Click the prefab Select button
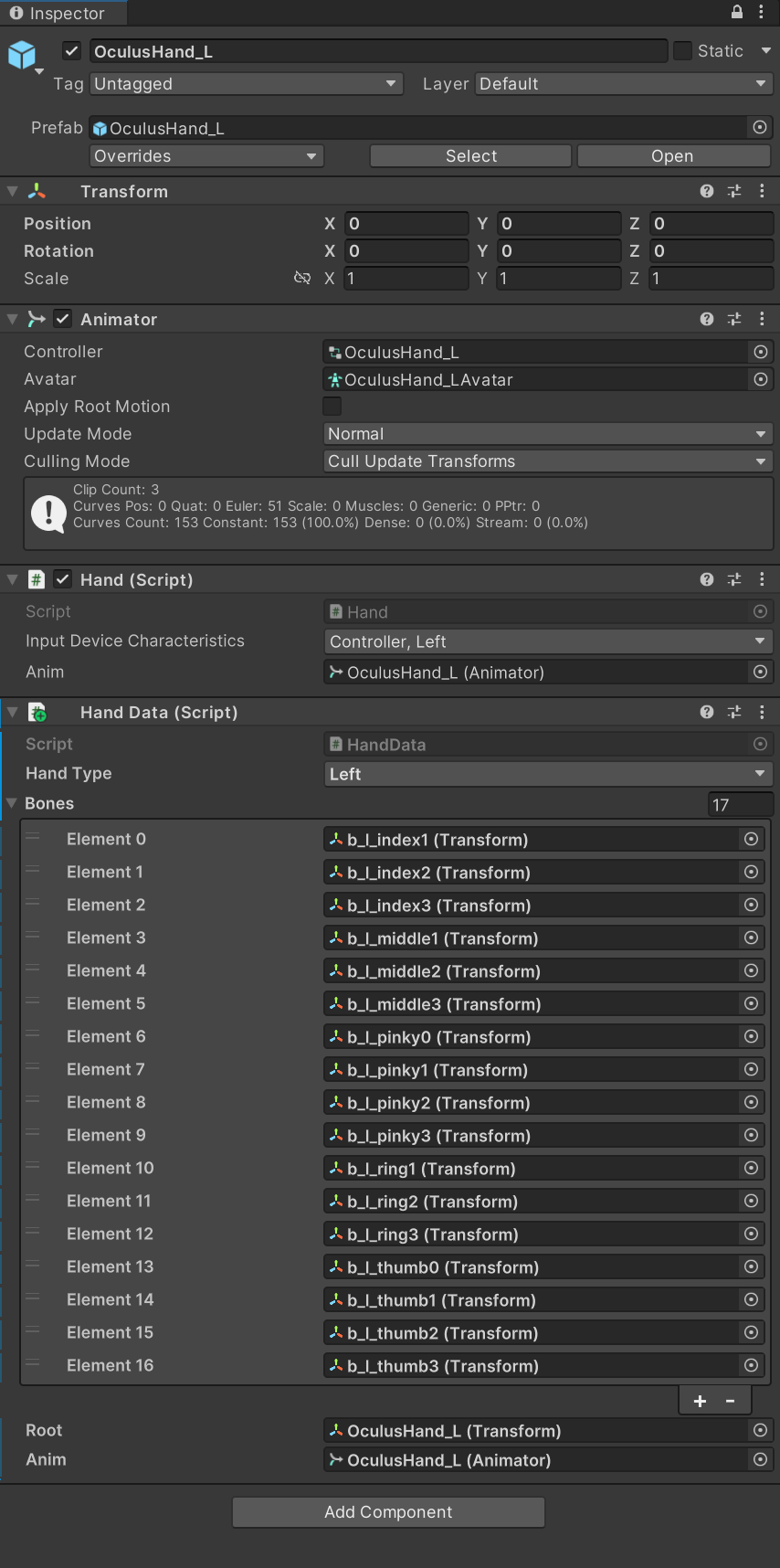 pyautogui.click(x=471, y=156)
